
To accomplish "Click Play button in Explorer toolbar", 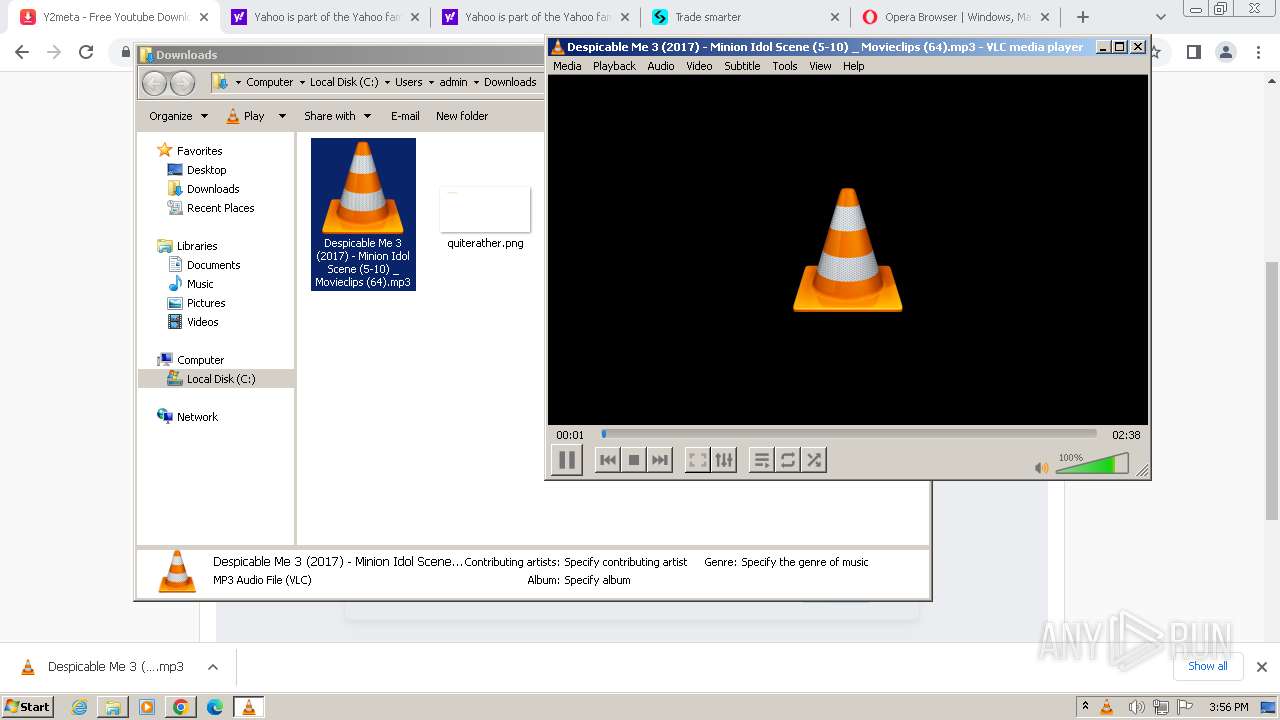I will pos(246,116).
